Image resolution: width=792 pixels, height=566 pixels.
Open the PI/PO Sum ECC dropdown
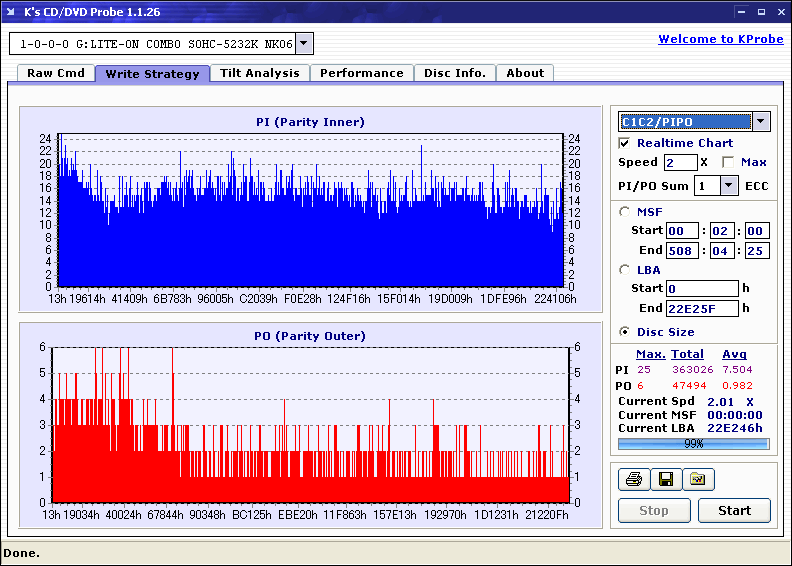pos(728,185)
